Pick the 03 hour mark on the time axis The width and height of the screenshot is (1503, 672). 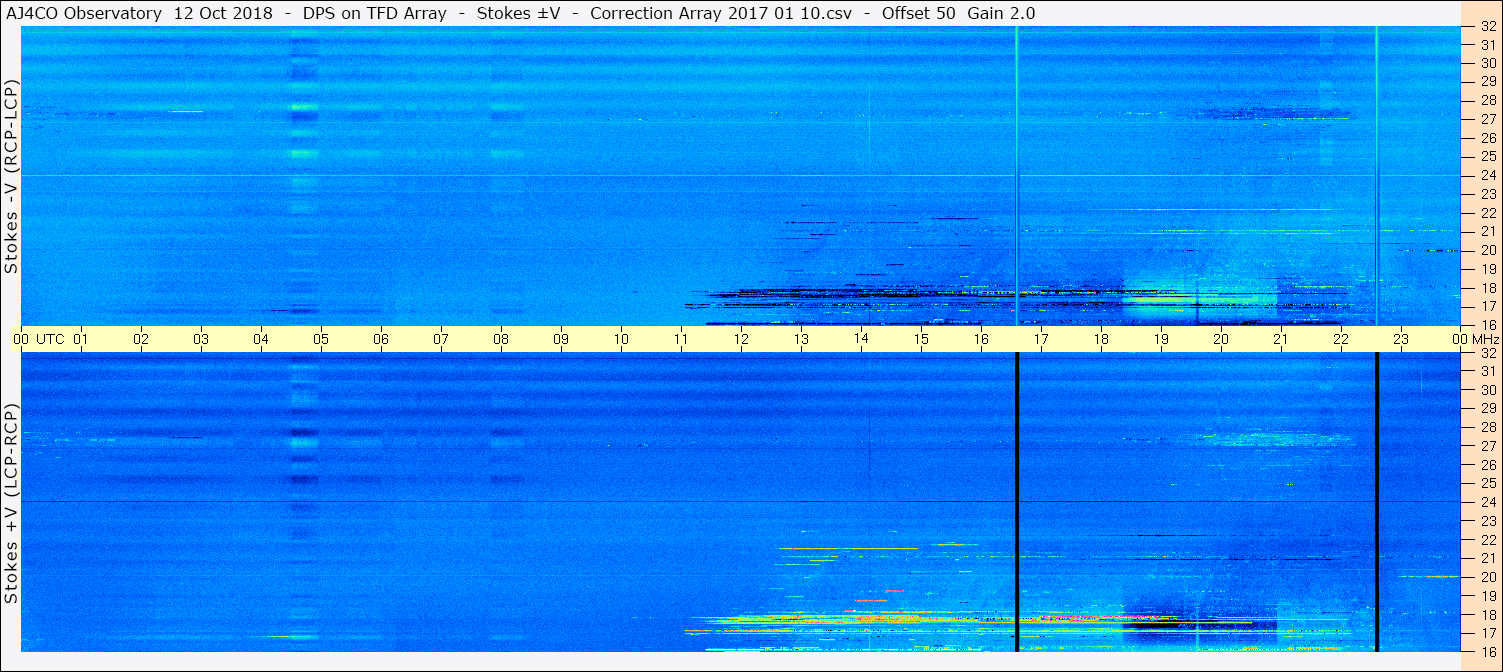(x=201, y=339)
